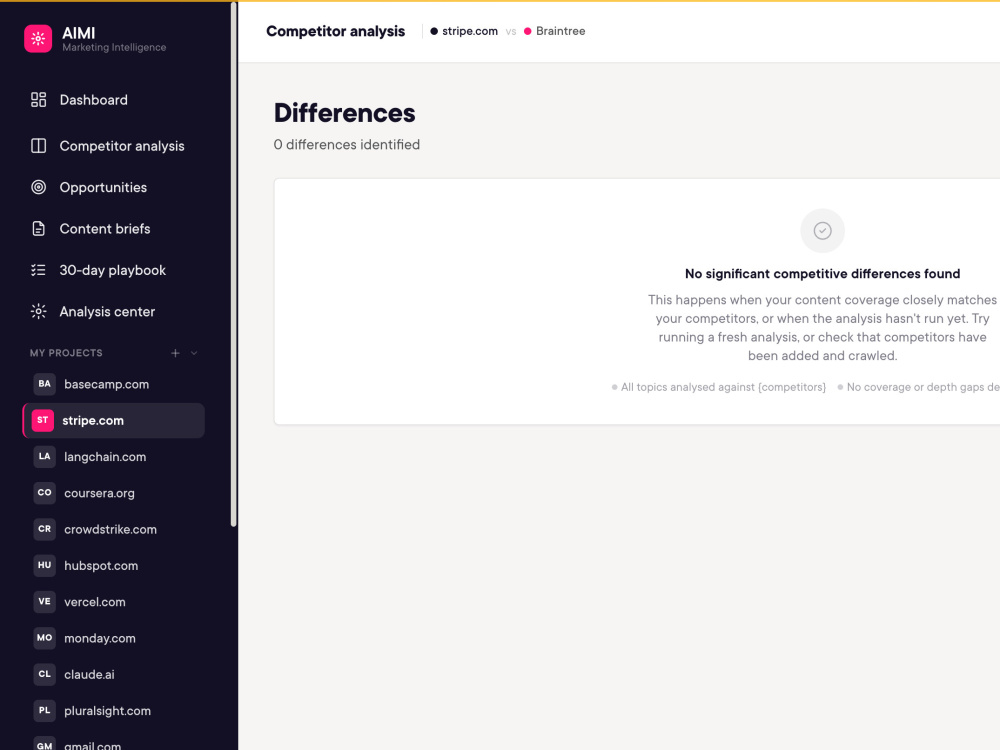Image resolution: width=1000 pixels, height=750 pixels.
Task: Click the MY PROJECTS section label
Action: coord(66,353)
